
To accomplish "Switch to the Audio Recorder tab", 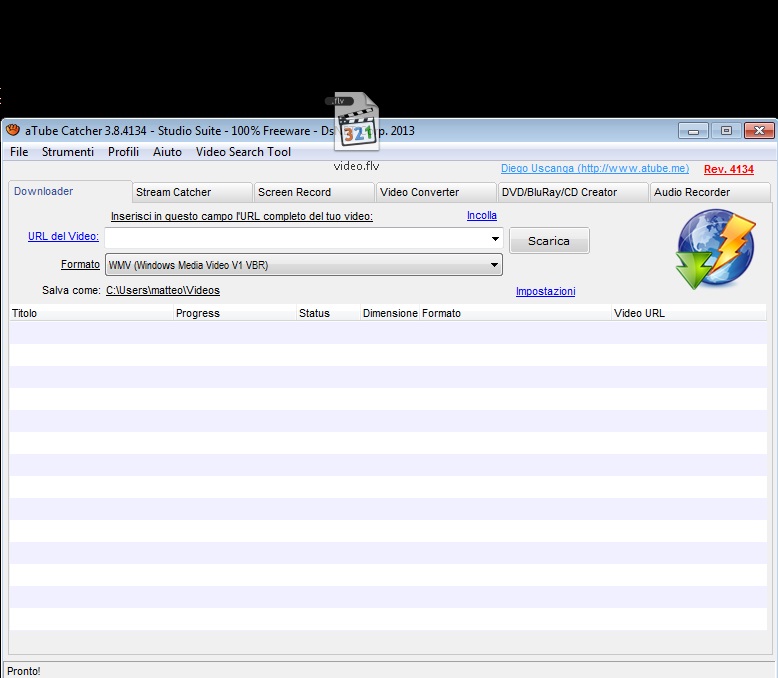I will click(711, 193).
